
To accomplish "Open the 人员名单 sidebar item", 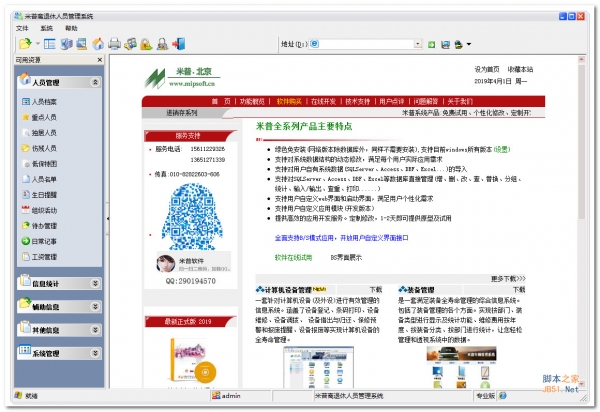I will coord(39,179).
